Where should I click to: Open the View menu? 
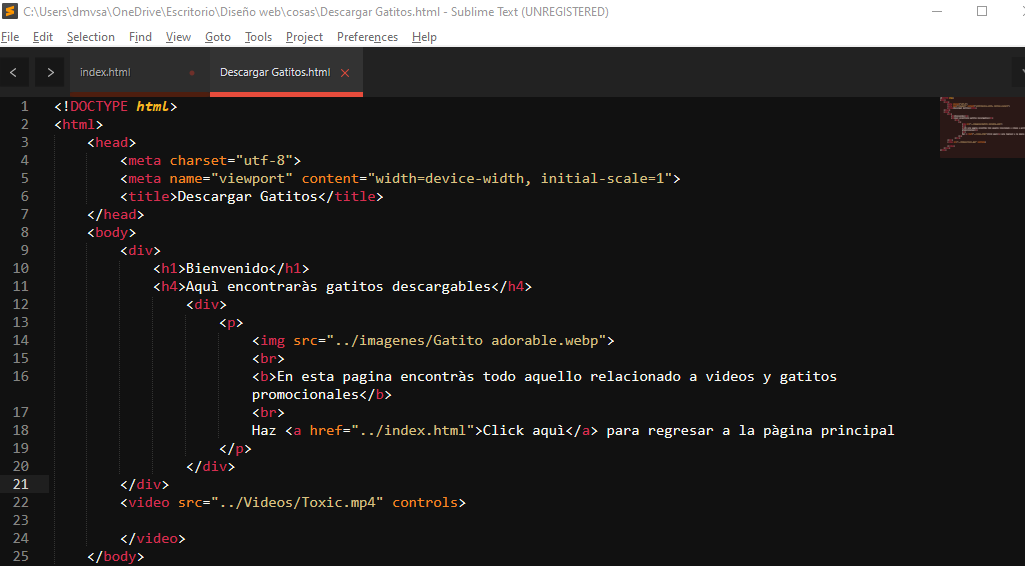coord(178,37)
